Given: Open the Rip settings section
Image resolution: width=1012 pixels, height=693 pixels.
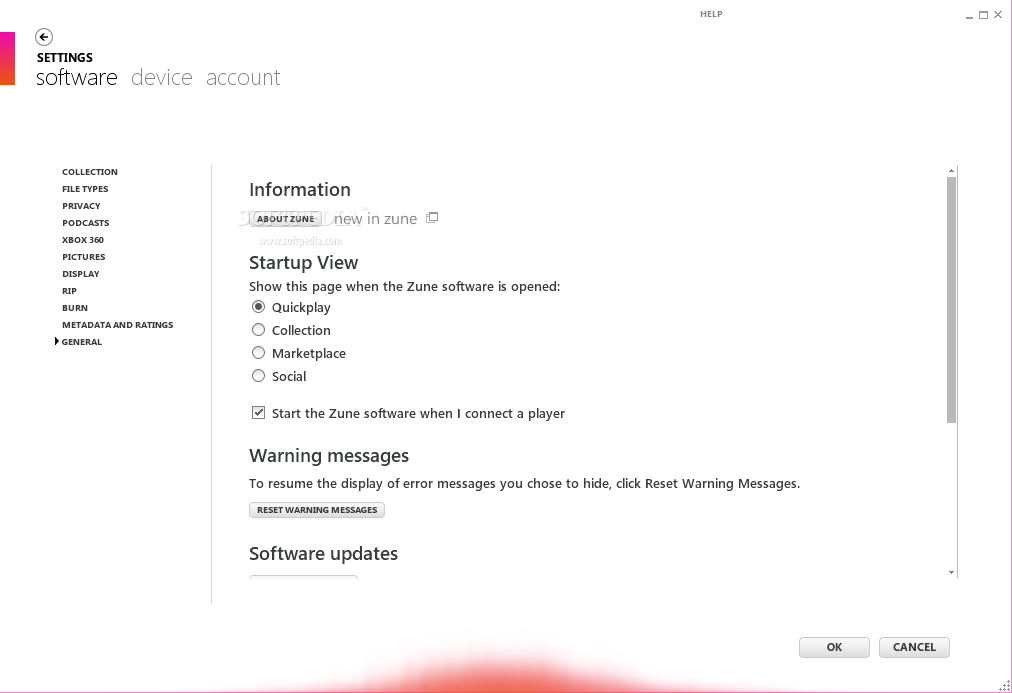Looking at the screenshot, I should click(69, 291).
